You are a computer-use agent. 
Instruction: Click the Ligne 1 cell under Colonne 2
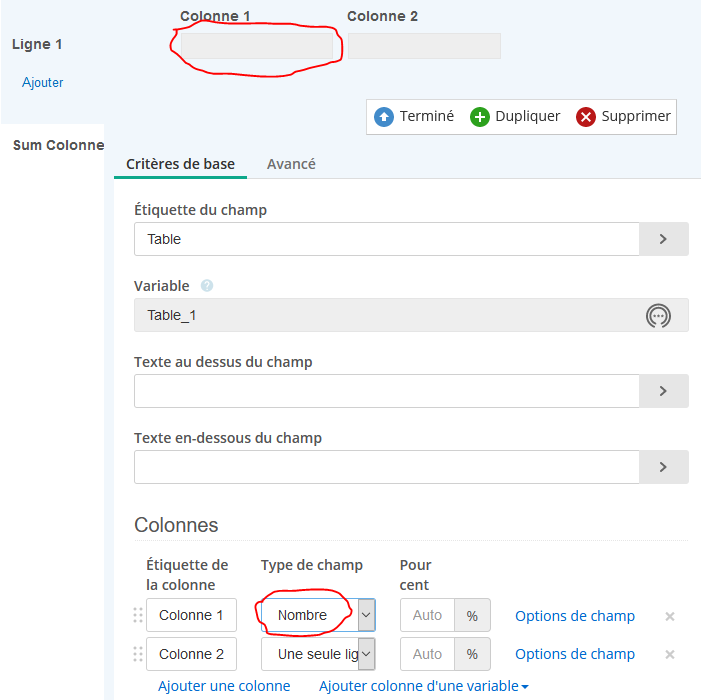pos(424,46)
